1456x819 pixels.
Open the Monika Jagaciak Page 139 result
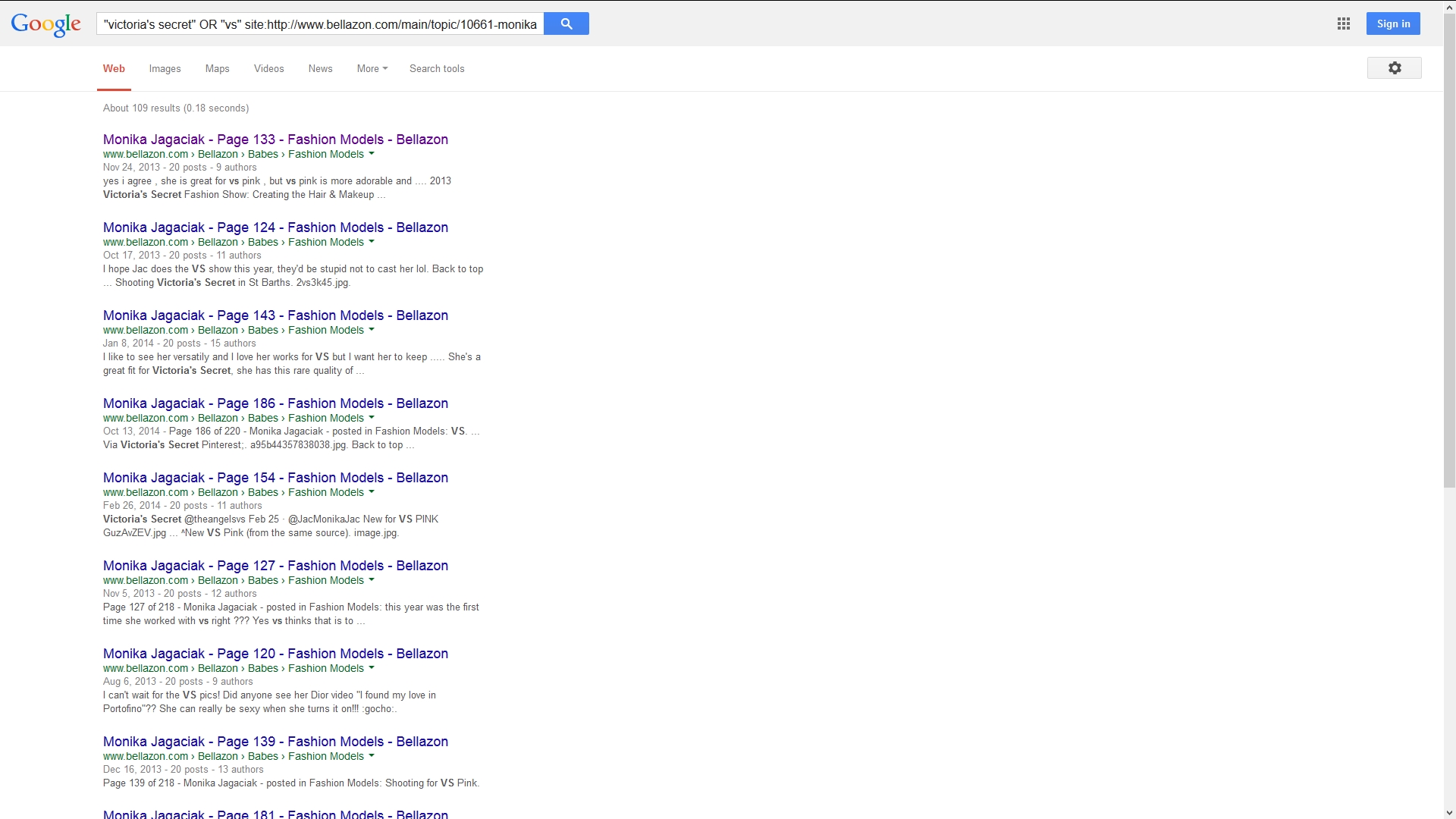275,742
